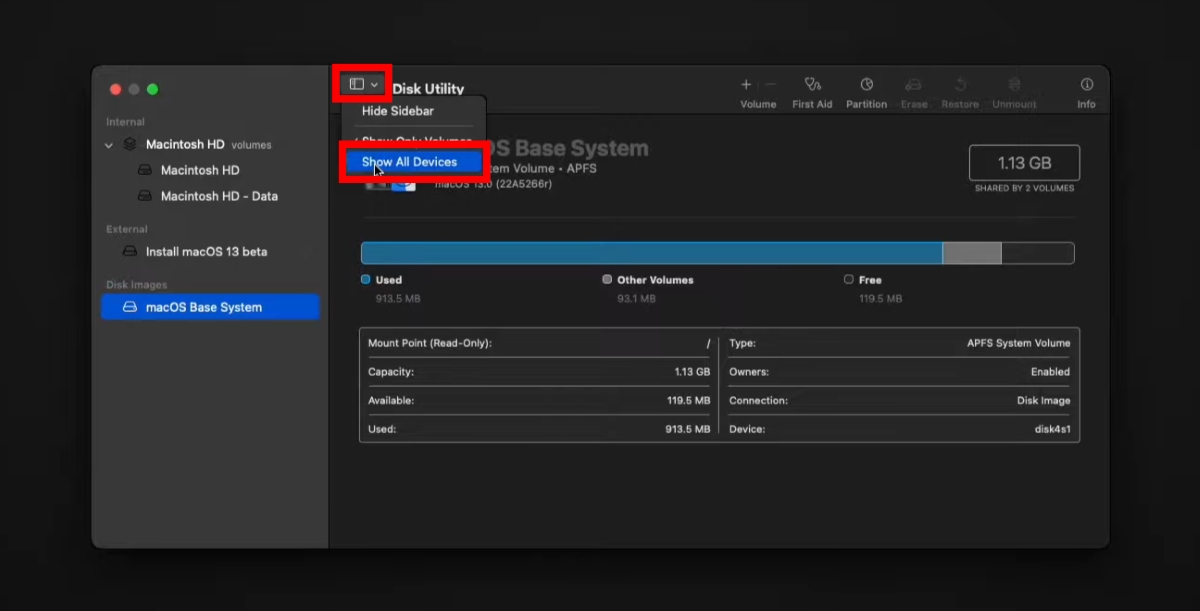Toggle the Used legend marker
The image size is (1200, 611).
pyautogui.click(x=365, y=280)
